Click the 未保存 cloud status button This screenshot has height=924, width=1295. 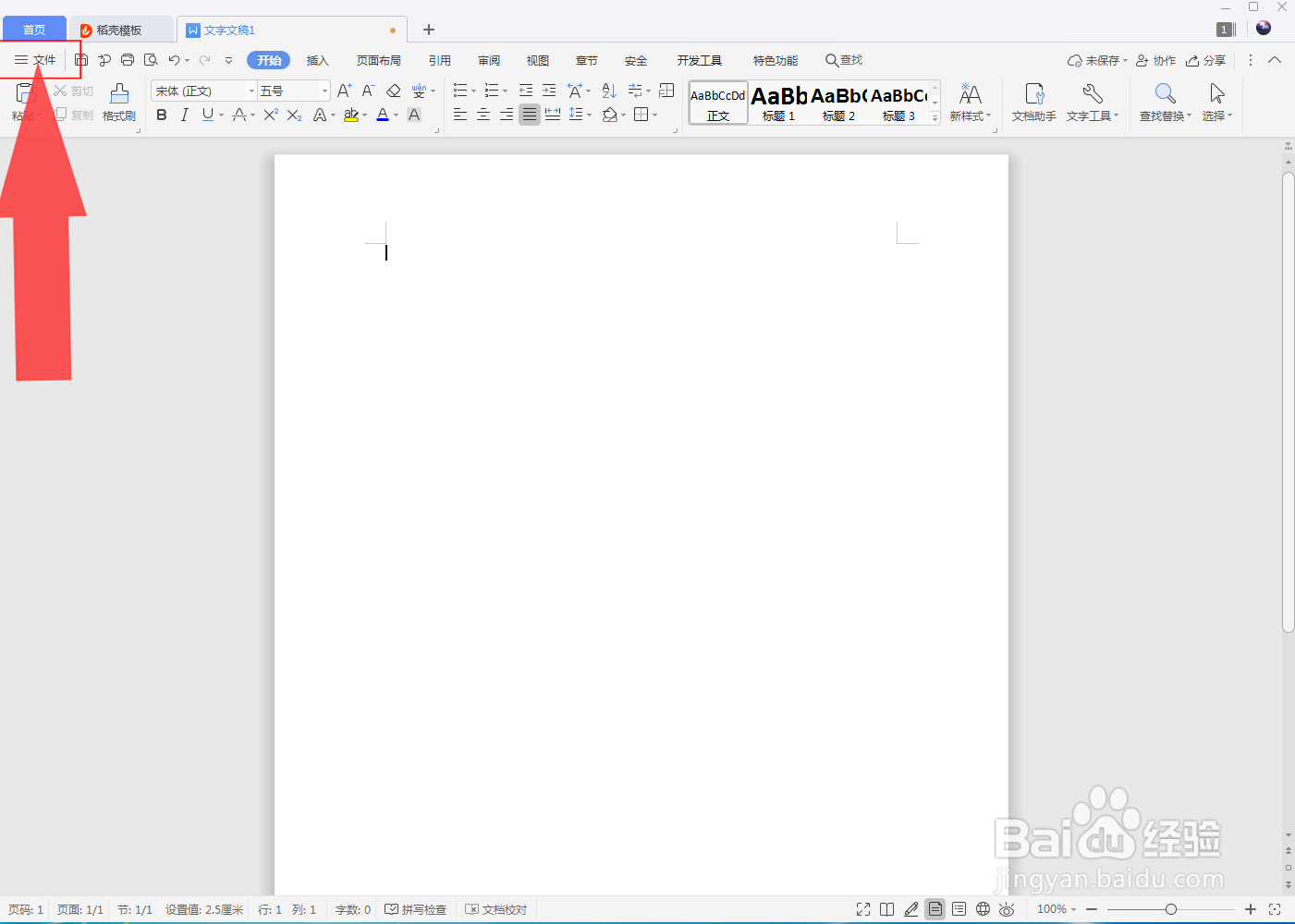[x=1097, y=60]
